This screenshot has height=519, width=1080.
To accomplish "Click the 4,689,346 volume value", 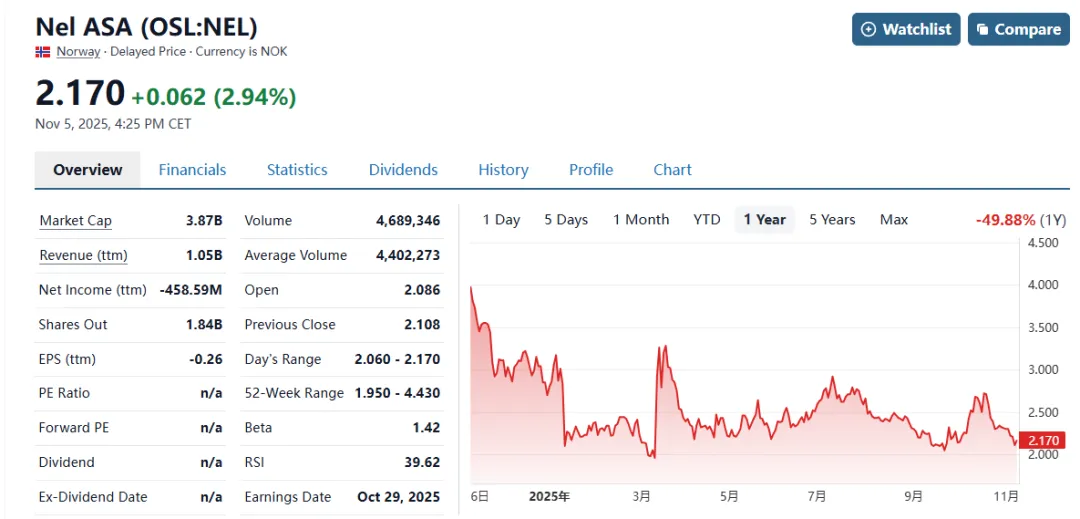I will [408, 221].
